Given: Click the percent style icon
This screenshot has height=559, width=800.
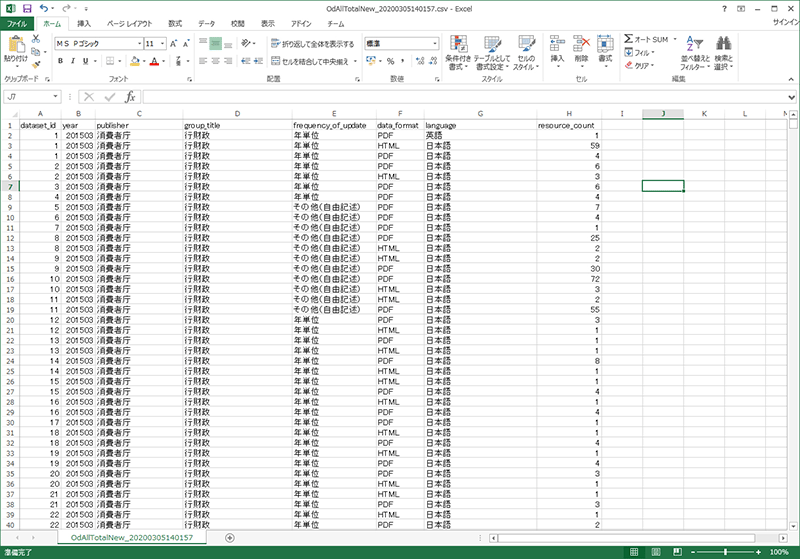Looking at the screenshot, I should 390,61.
